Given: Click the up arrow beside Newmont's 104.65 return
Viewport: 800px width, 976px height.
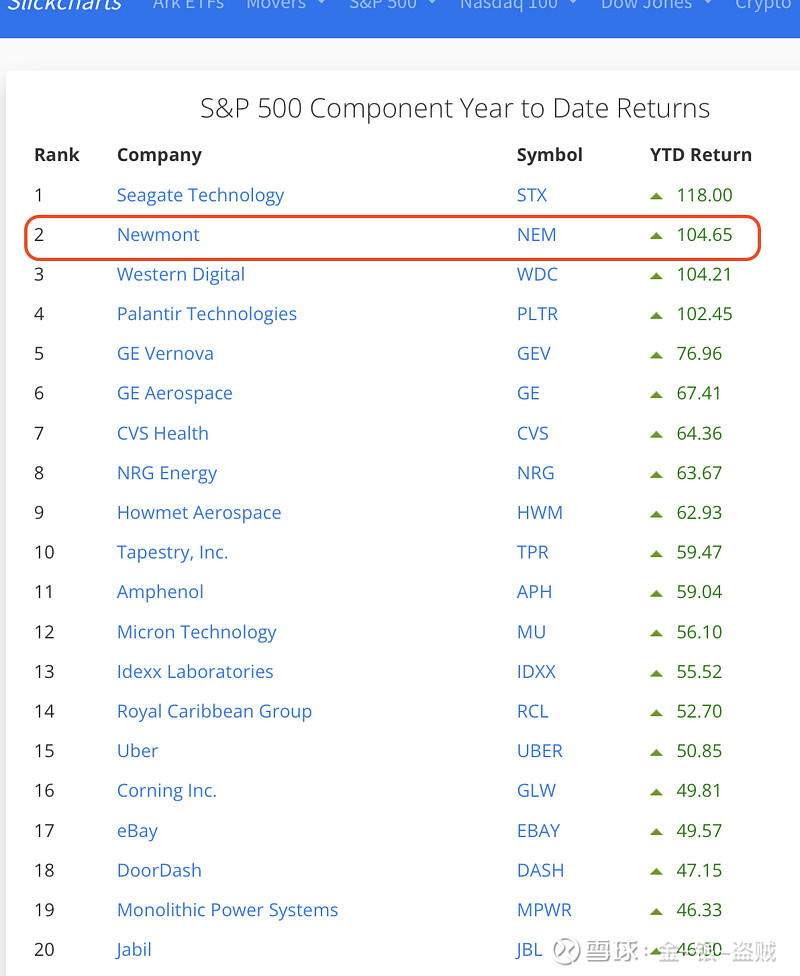Looking at the screenshot, I should pyautogui.click(x=656, y=236).
